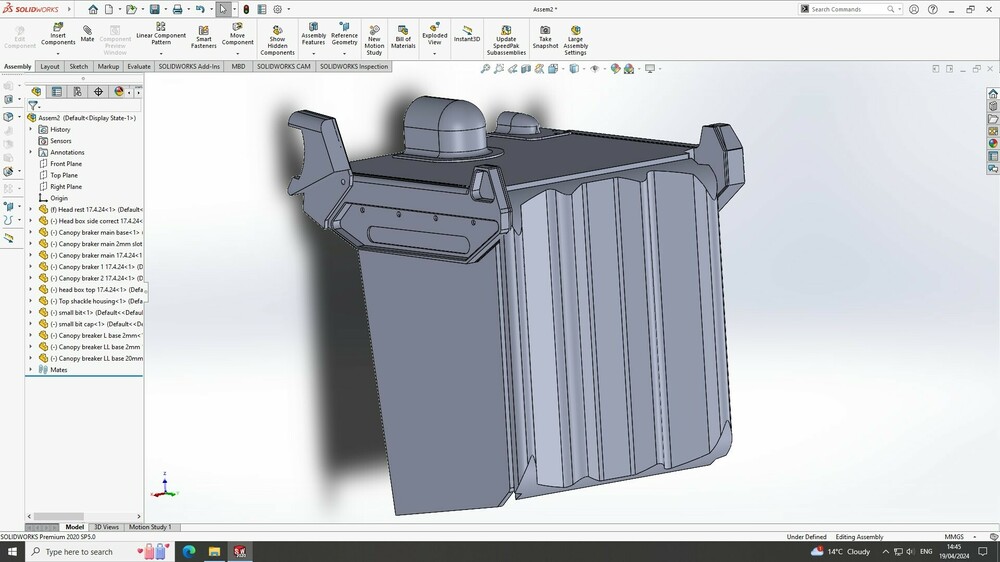Viewport: 1000px width, 562px height.
Task: Select the Top Plane in feature tree
Action: click(64, 175)
